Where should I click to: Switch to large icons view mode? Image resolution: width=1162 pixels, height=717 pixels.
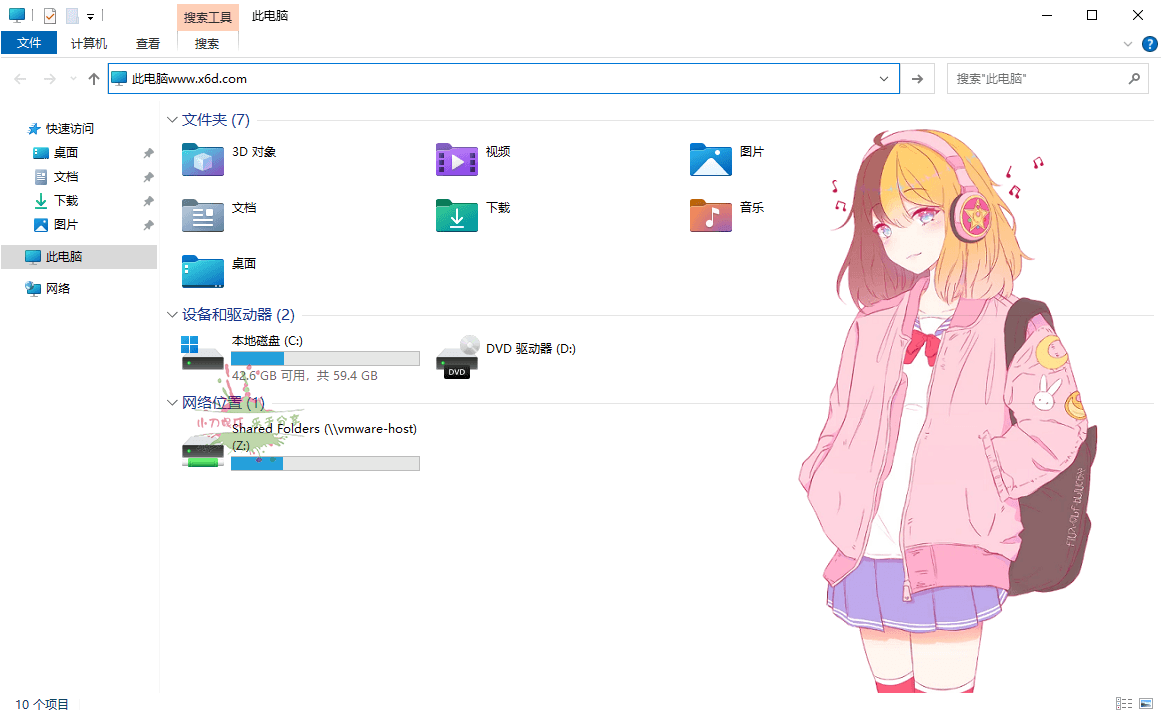click(1146, 705)
